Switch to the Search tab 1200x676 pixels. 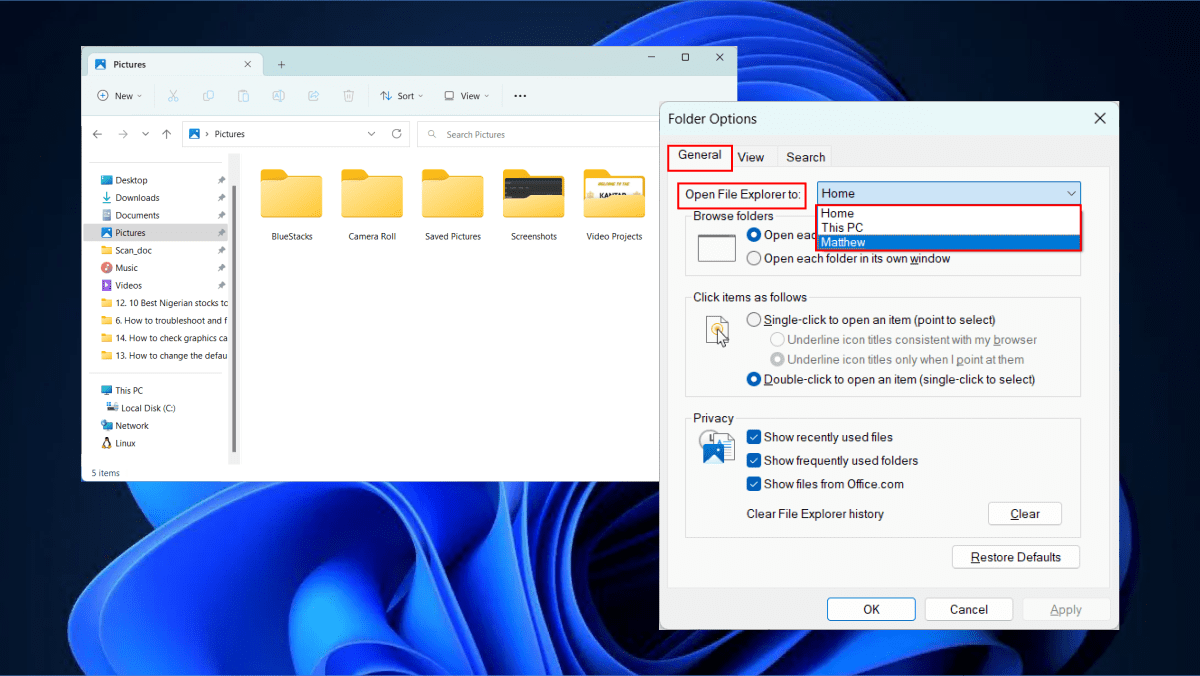pyautogui.click(x=805, y=157)
